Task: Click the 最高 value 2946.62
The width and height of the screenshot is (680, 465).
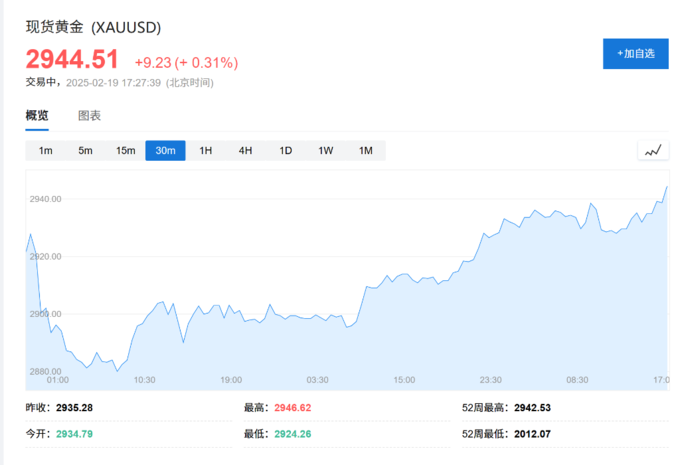Action: (x=292, y=408)
